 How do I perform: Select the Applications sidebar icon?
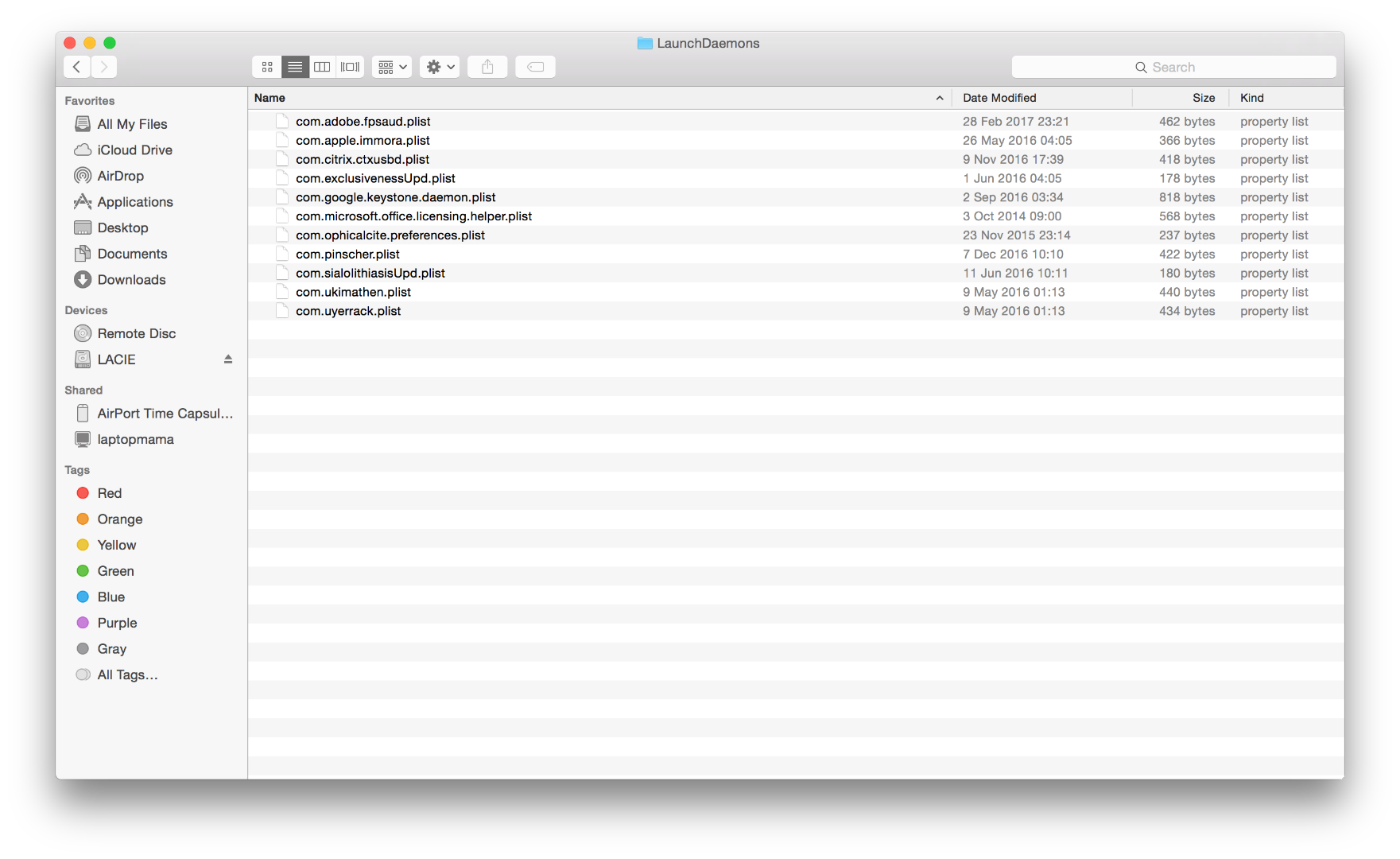click(x=134, y=202)
